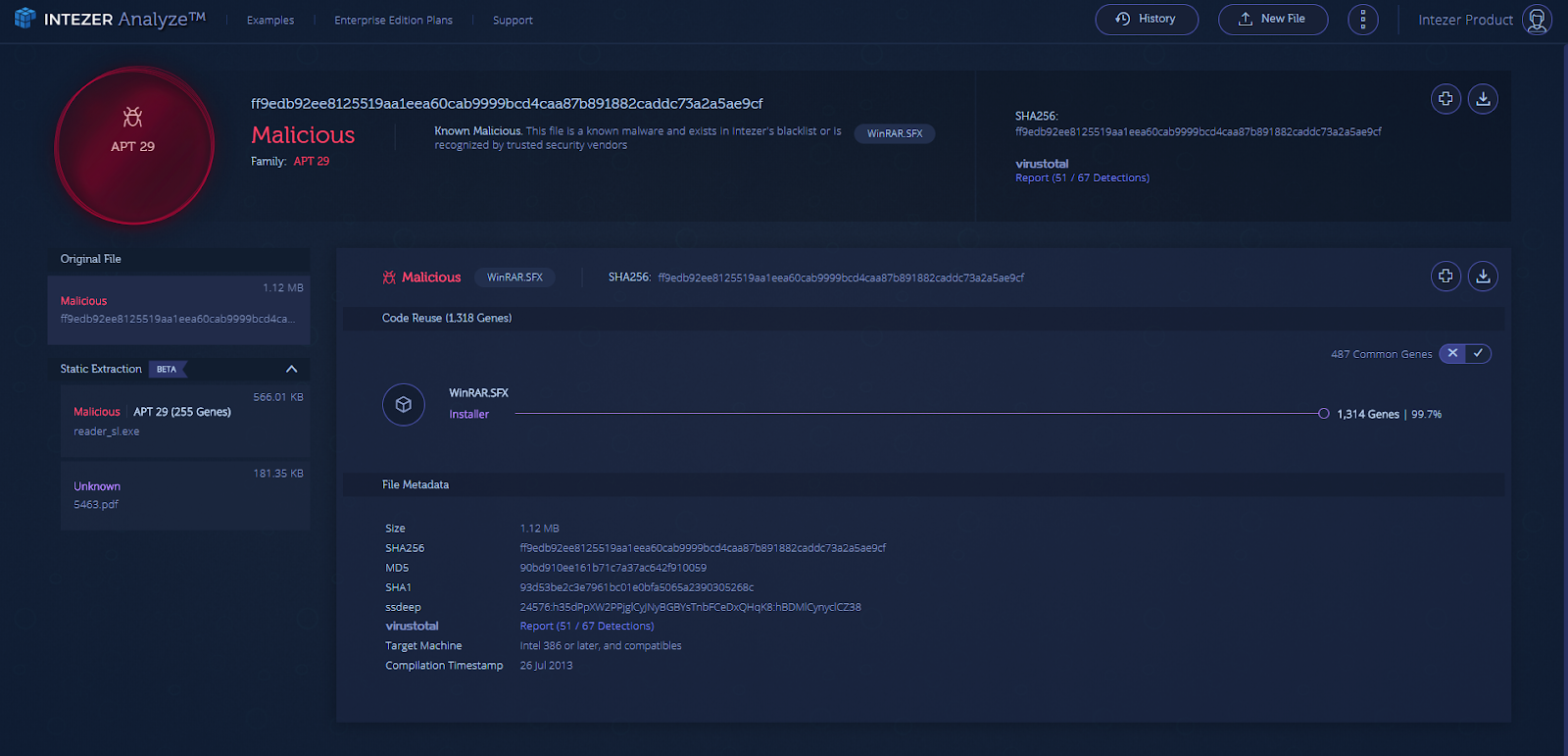
Task: Click the ssdeep hash value
Action: (690, 607)
